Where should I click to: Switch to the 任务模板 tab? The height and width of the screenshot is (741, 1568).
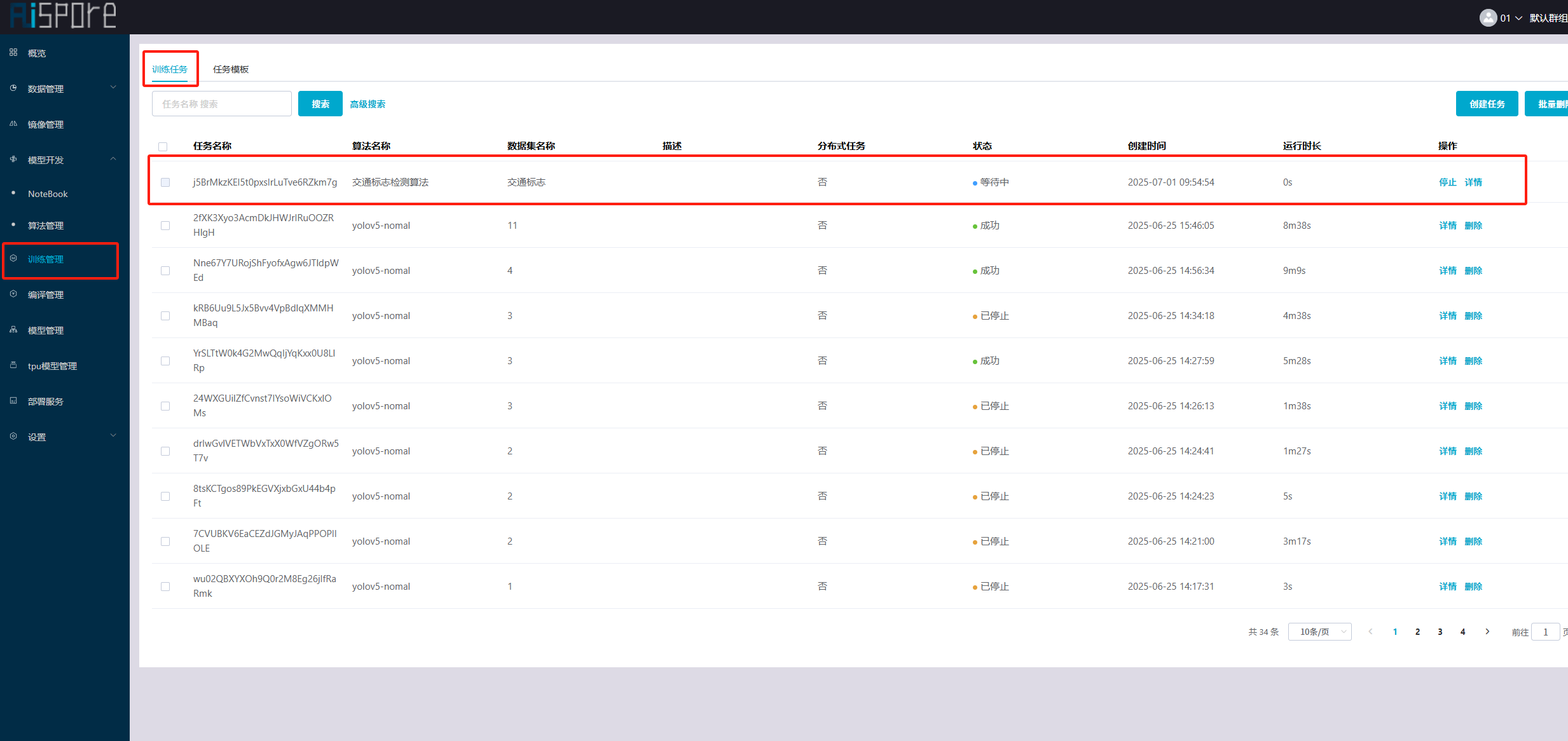pyautogui.click(x=231, y=69)
